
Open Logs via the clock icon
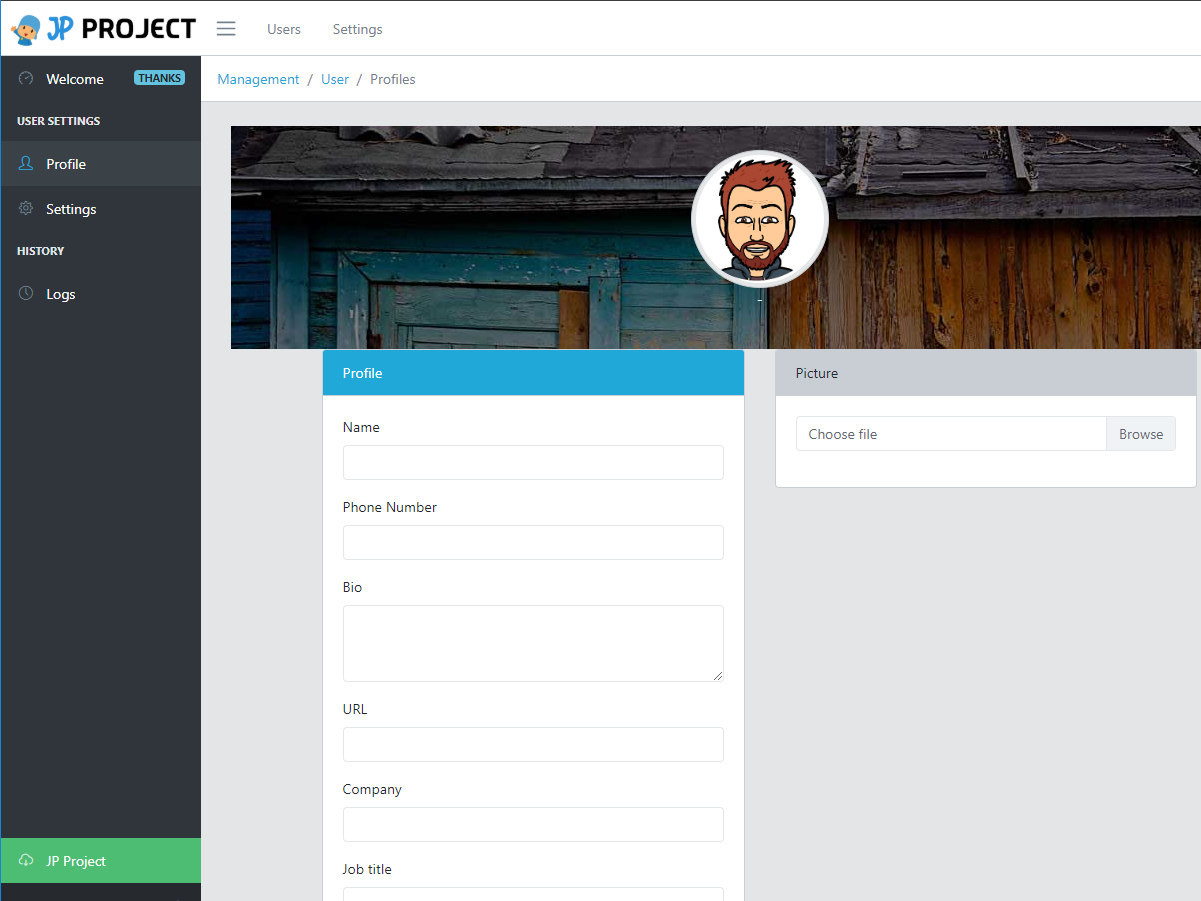coord(26,293)
